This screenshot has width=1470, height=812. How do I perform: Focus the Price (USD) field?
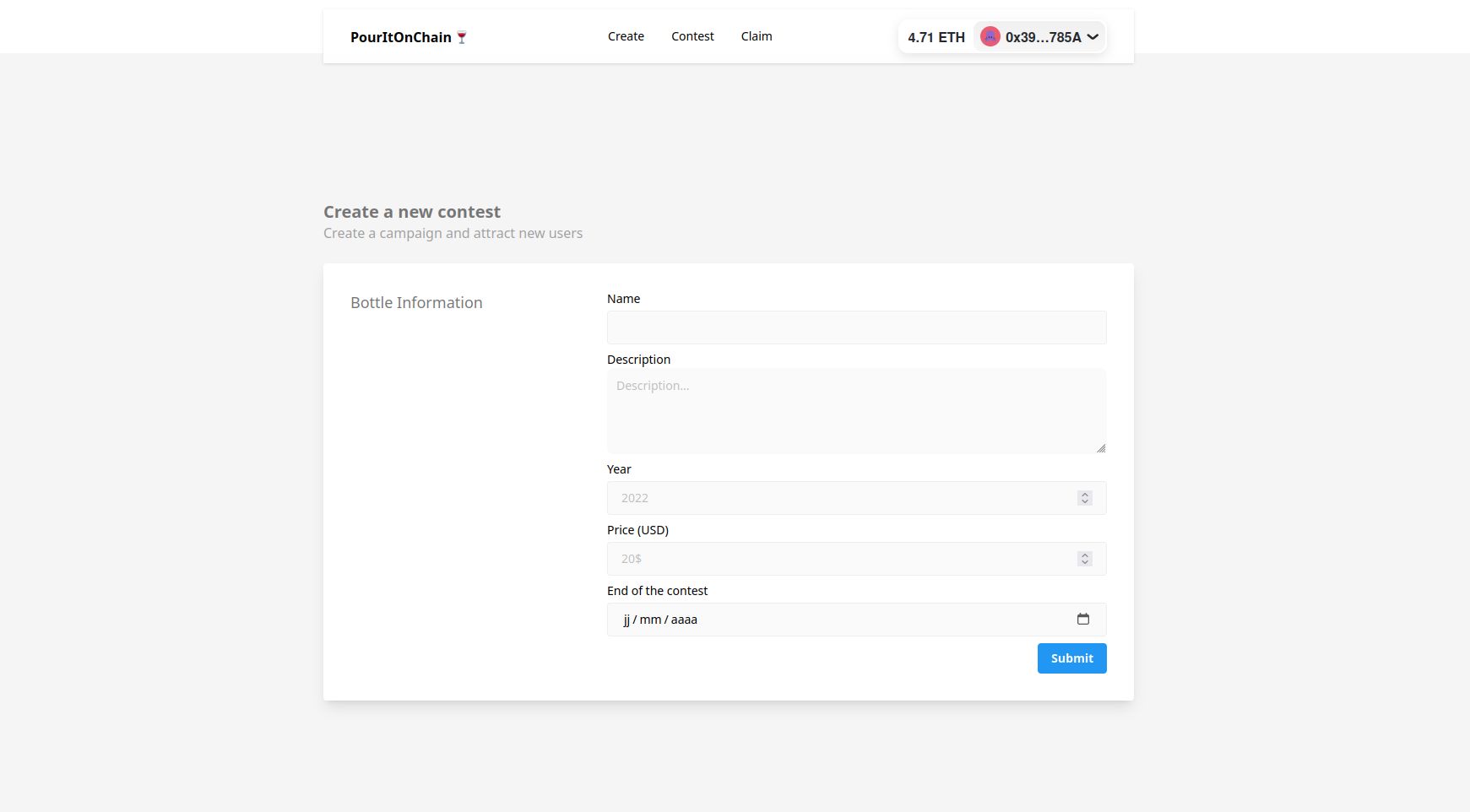[856, 559]
